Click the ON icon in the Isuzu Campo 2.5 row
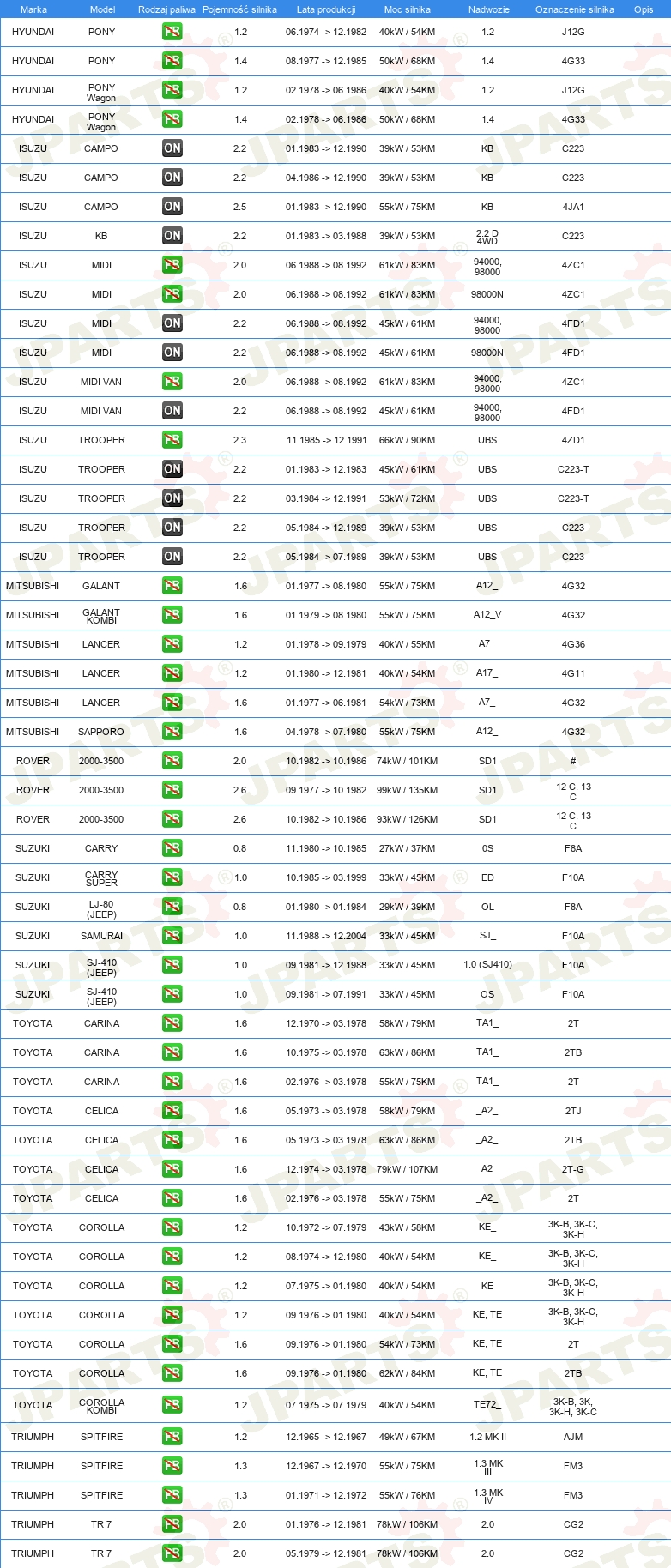This screenshot has height=1568, width=671. tap(172, 207)
